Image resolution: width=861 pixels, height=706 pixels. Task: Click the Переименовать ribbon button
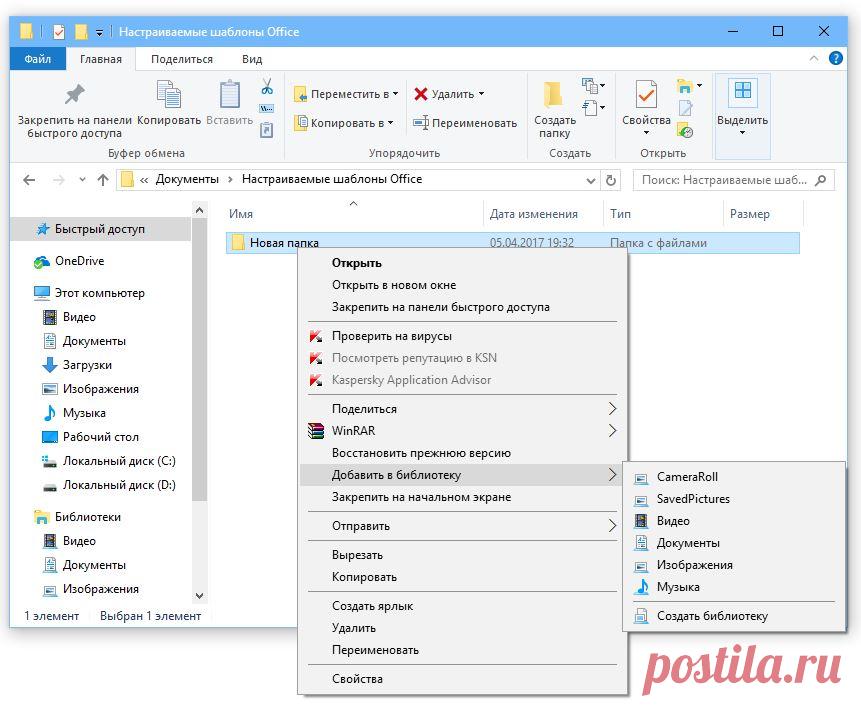(x=465, y=122)
